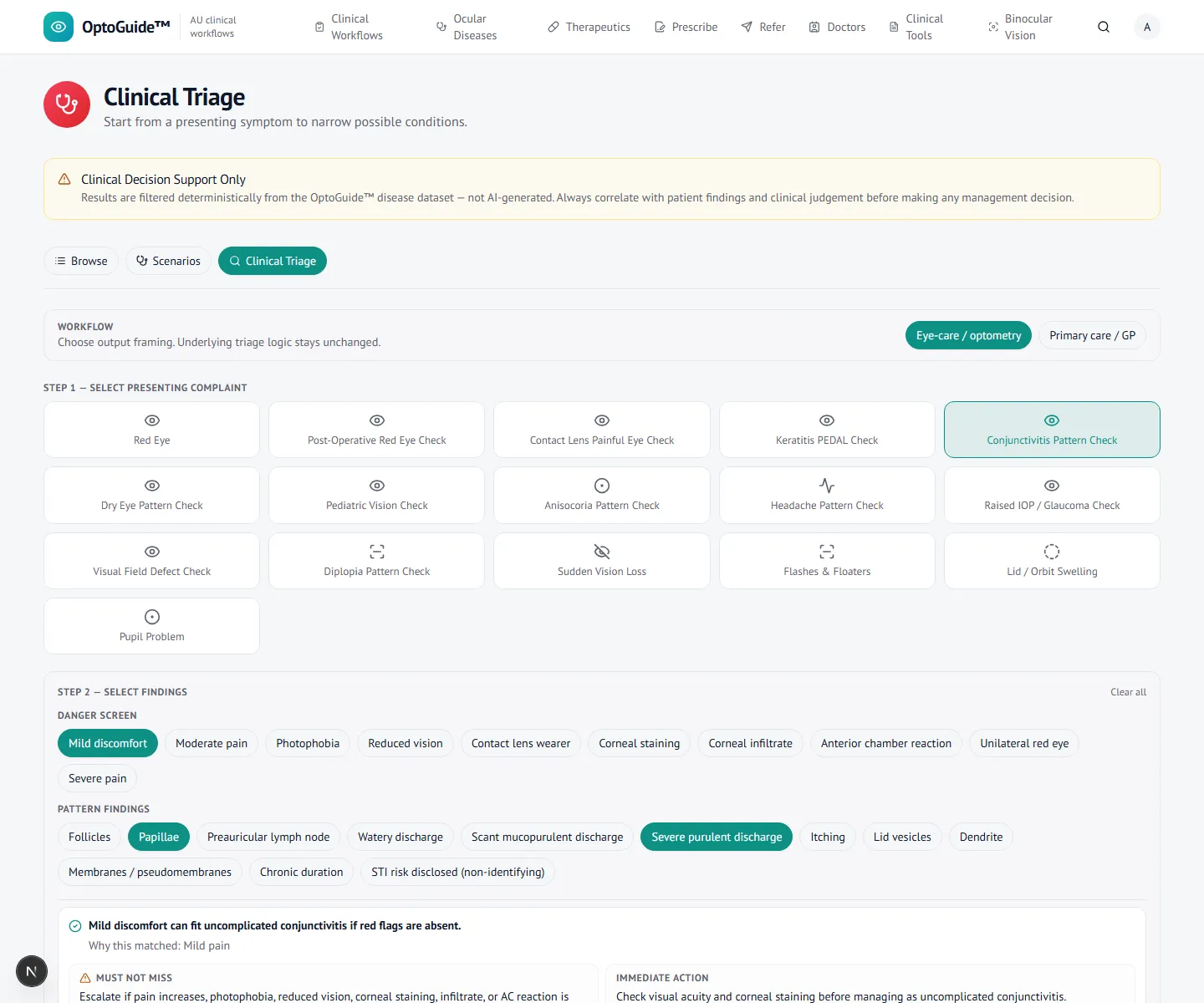Click the red Clinical Triage stethoscope icon
The width and height of the screenshot is (1204, 1003).
click(x=67, y=104)
